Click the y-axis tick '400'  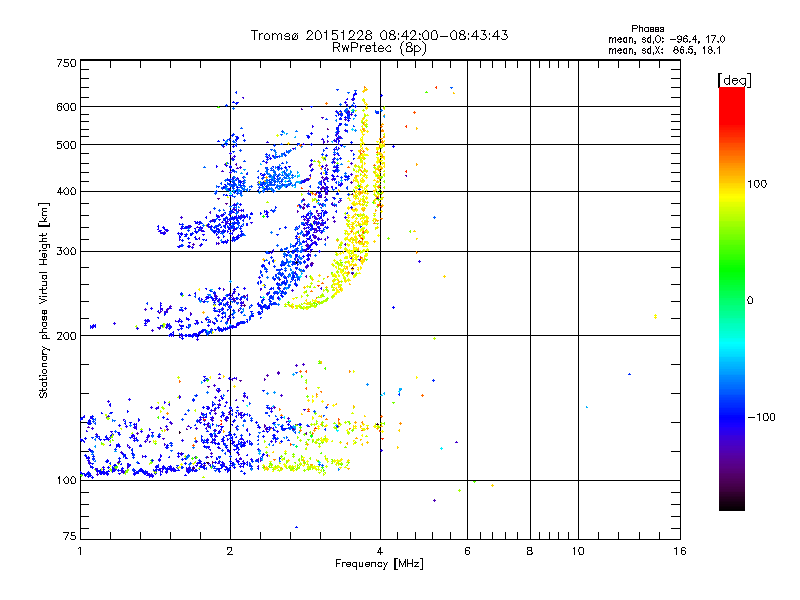(66, 192)
